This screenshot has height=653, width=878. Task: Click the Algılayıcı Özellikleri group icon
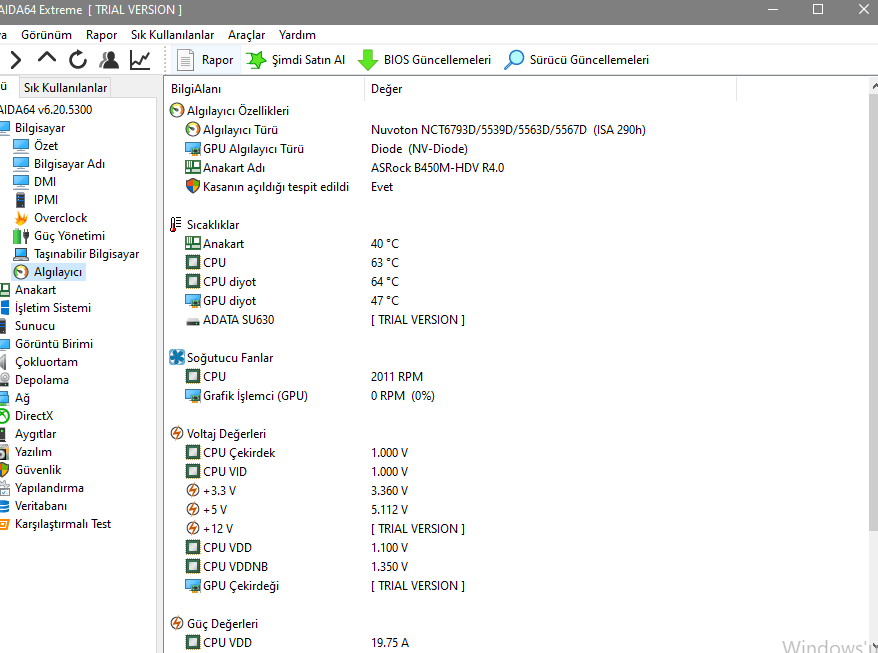(176, 110)
